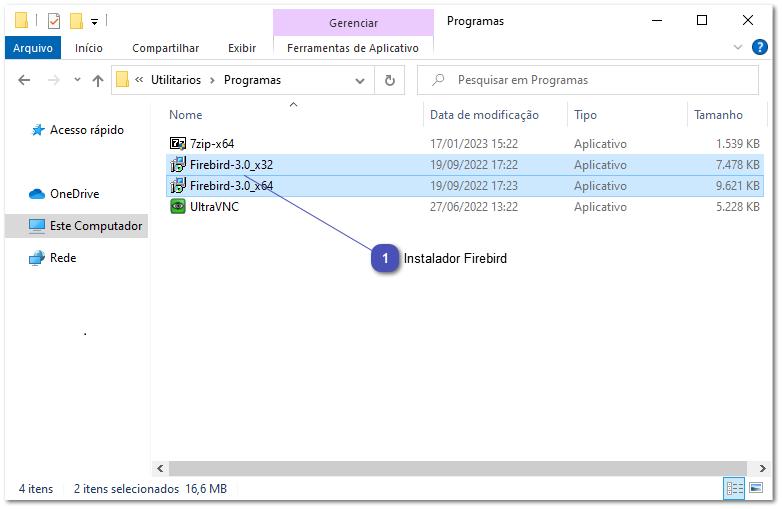
Task: Sort by the Tamanho column
Action: 718,115
